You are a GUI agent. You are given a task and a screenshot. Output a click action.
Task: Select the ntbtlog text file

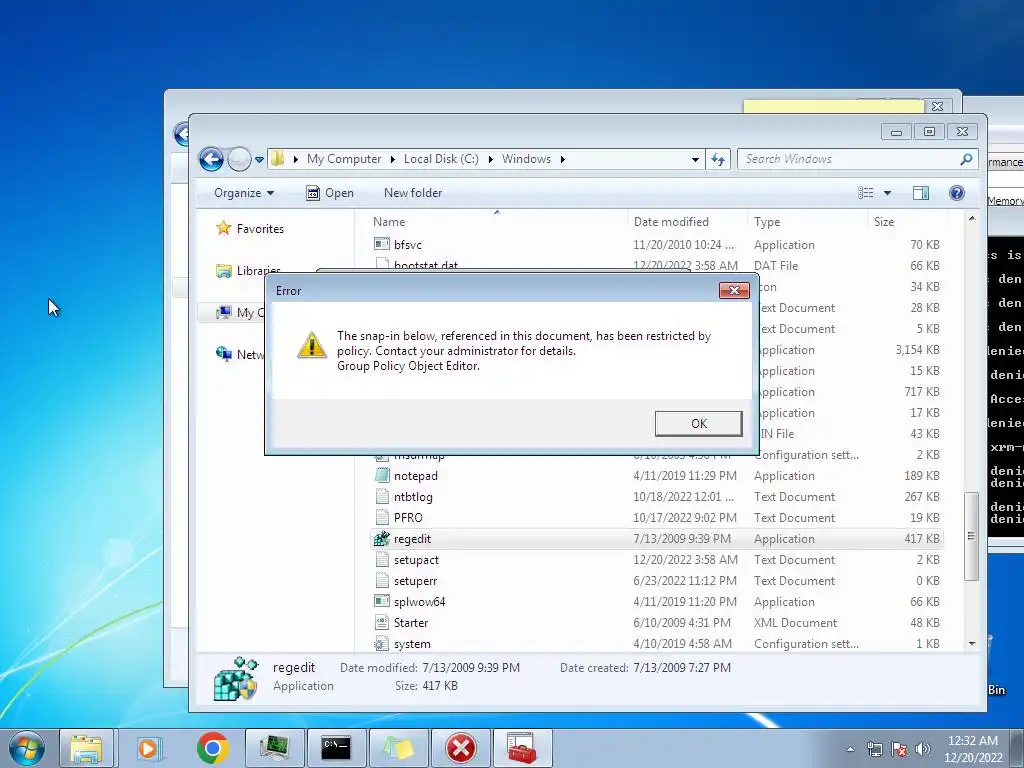413,496
